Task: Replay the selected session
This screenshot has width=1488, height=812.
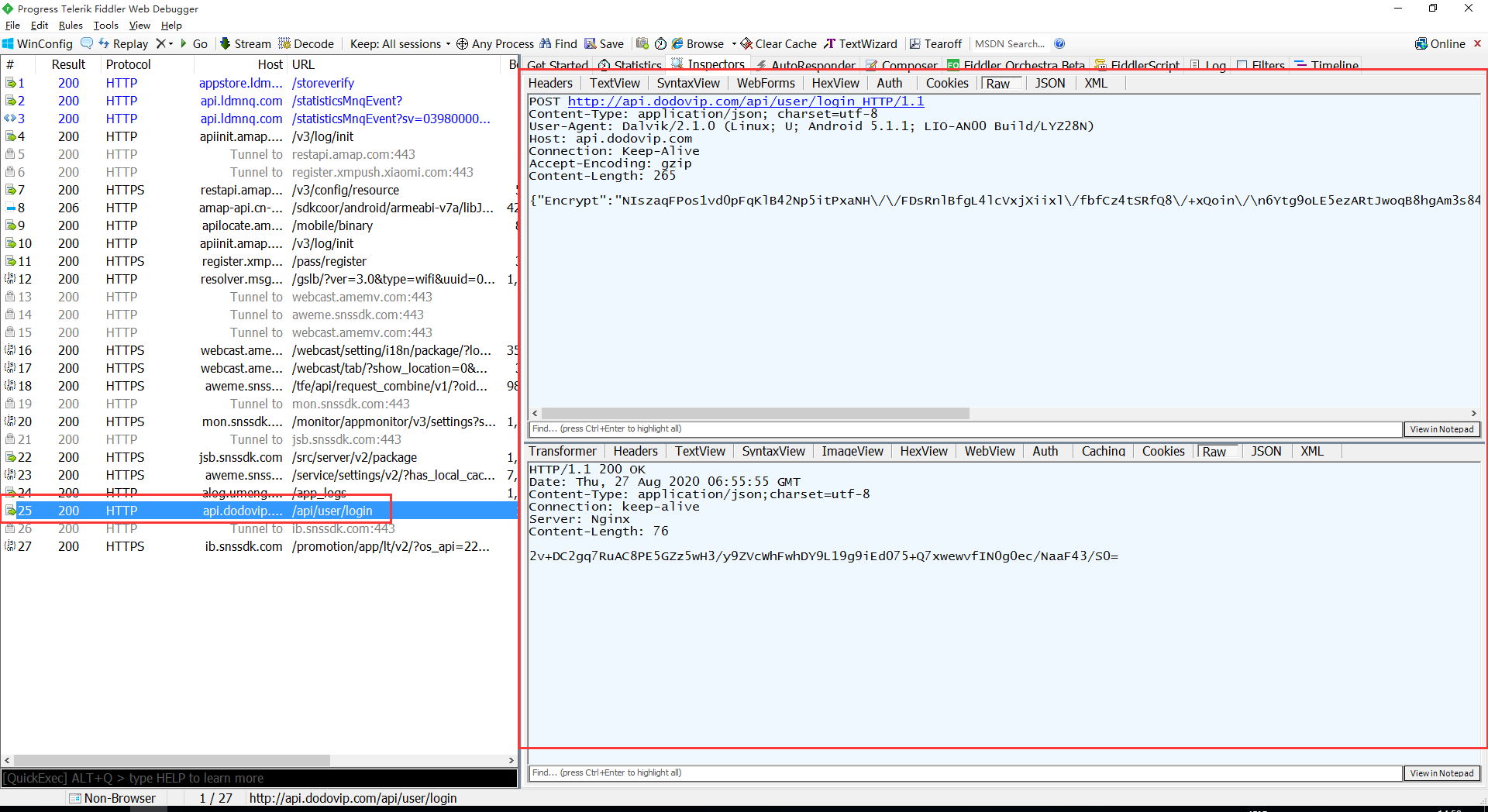Action: point(123,44)
